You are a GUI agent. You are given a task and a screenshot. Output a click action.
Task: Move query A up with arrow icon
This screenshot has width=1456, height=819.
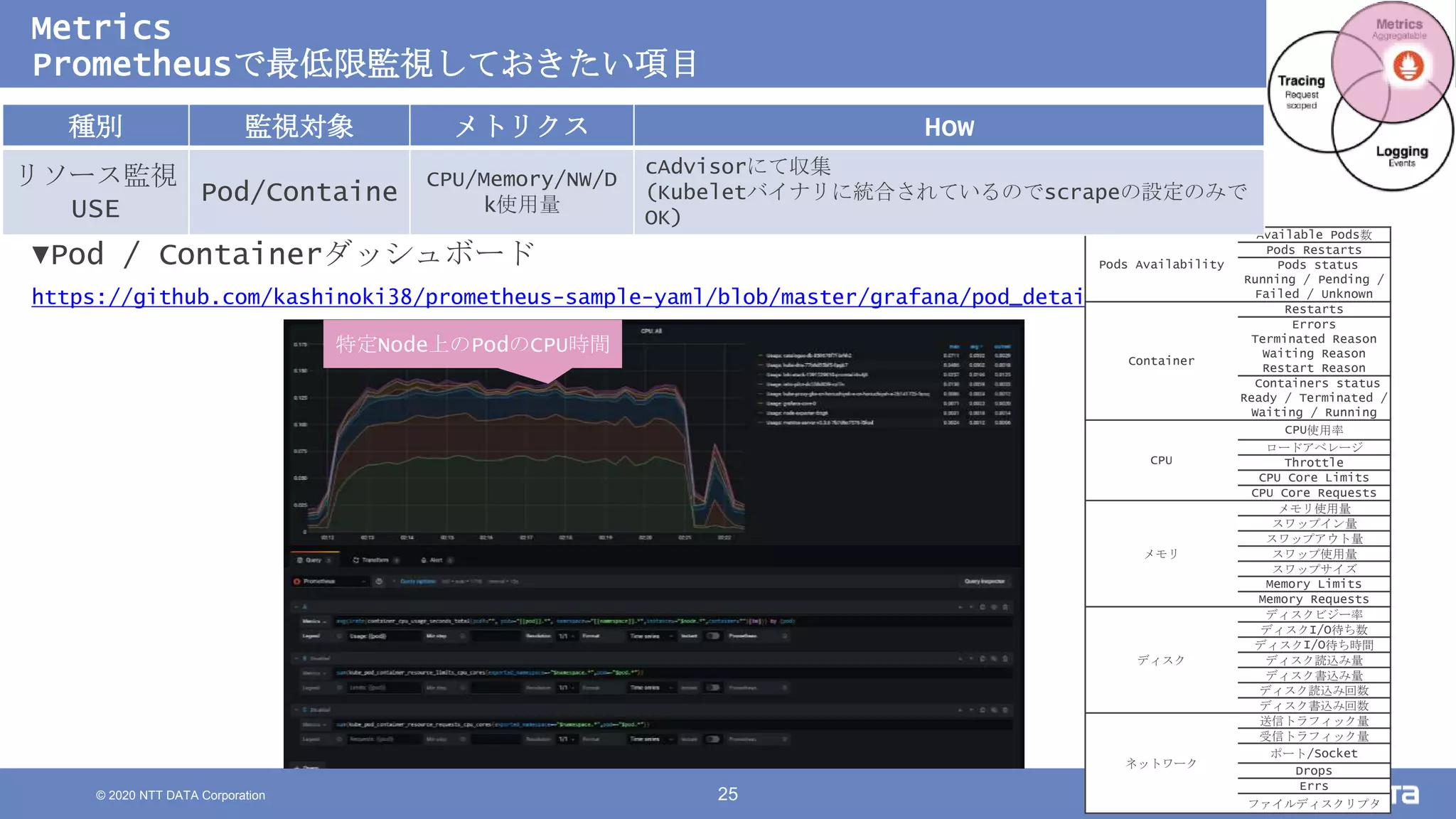pos(960,607)
